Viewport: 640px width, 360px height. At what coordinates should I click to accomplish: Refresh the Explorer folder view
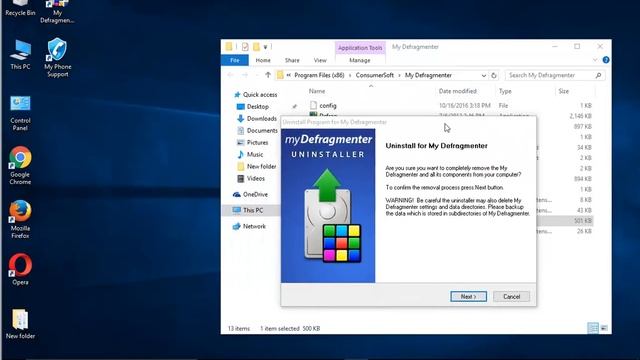coord(494,75)
